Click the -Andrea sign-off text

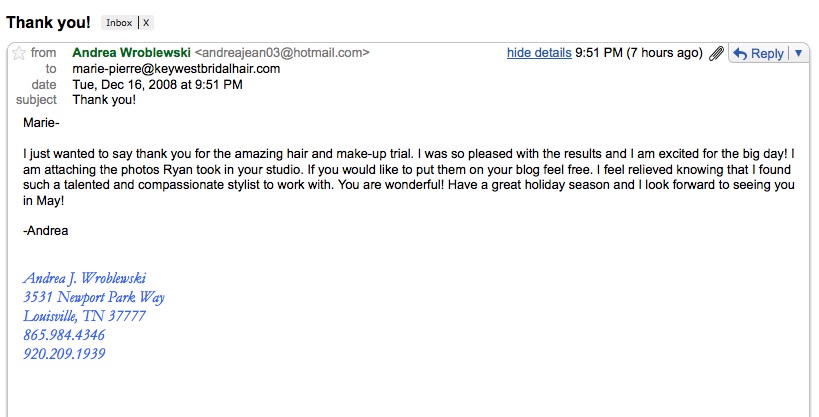45,230
